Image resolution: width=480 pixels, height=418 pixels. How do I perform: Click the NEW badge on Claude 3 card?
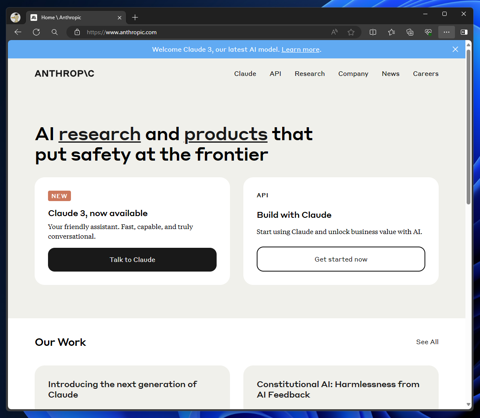(x=59, y=196)
